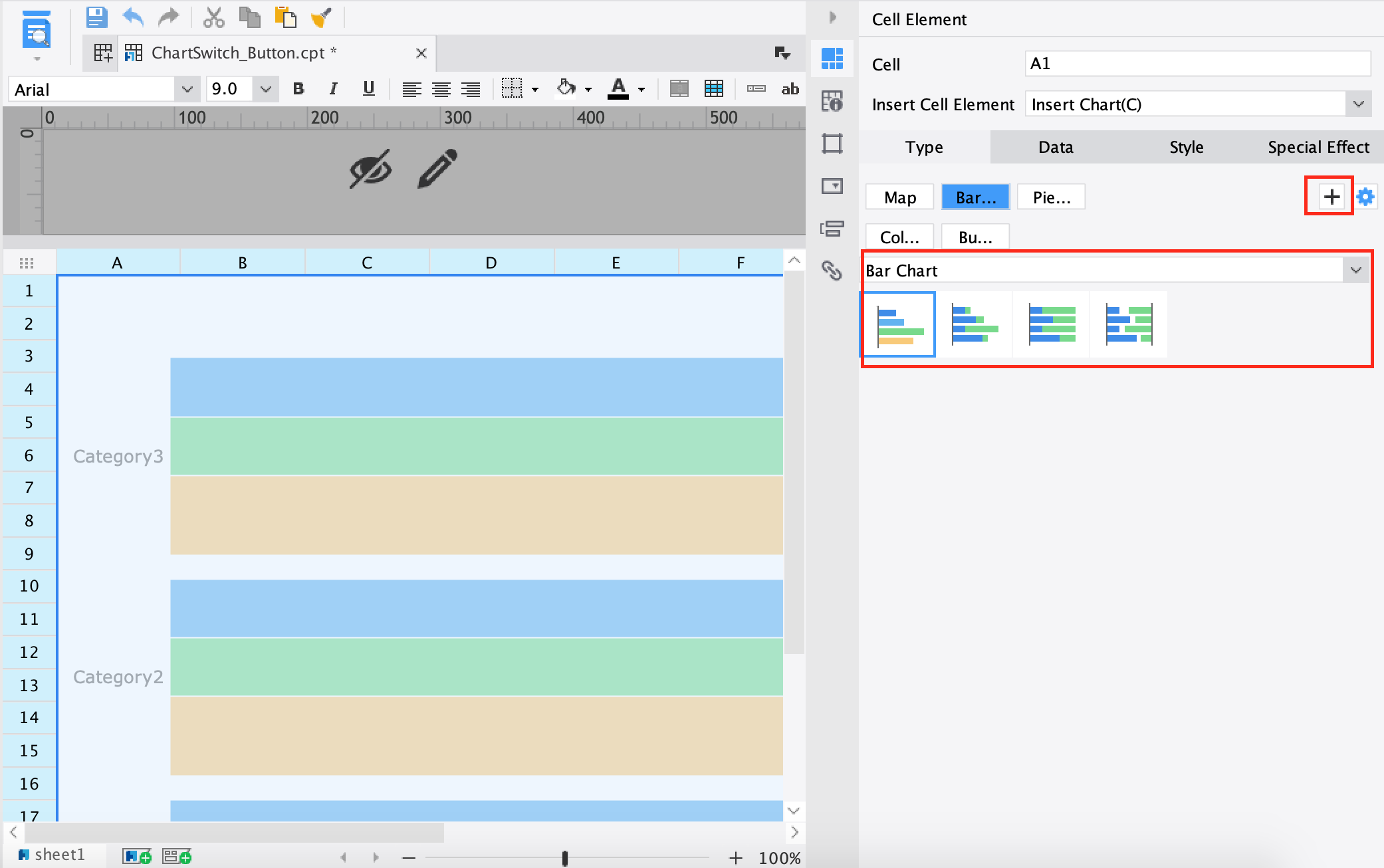1384x868 pixels.
Task: Toggle the crossed-eye hide chart icon
Action: click(x=370, y=169)
